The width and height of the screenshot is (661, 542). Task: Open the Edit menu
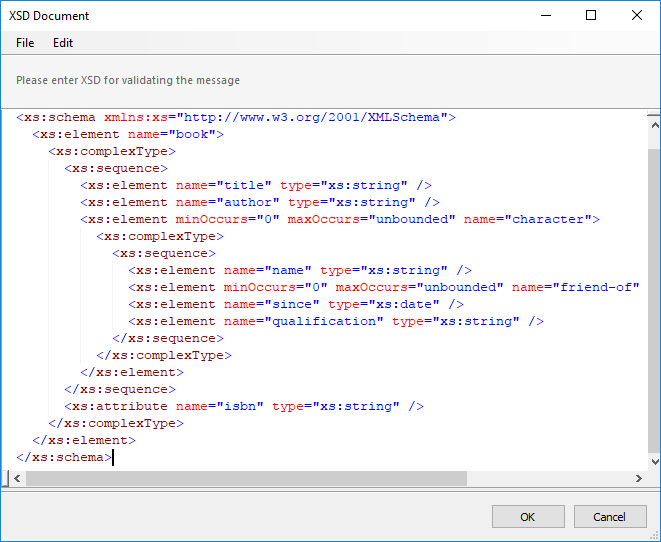pyautogui.click(x=63, y=43)
